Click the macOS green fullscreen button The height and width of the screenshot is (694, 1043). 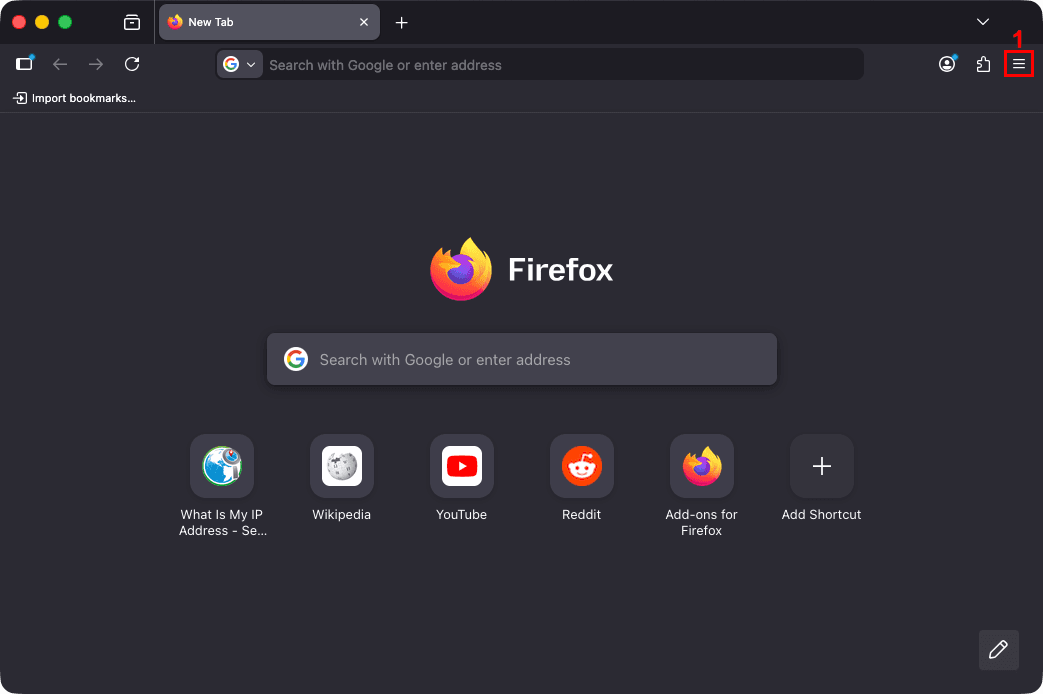pos(65,22)
